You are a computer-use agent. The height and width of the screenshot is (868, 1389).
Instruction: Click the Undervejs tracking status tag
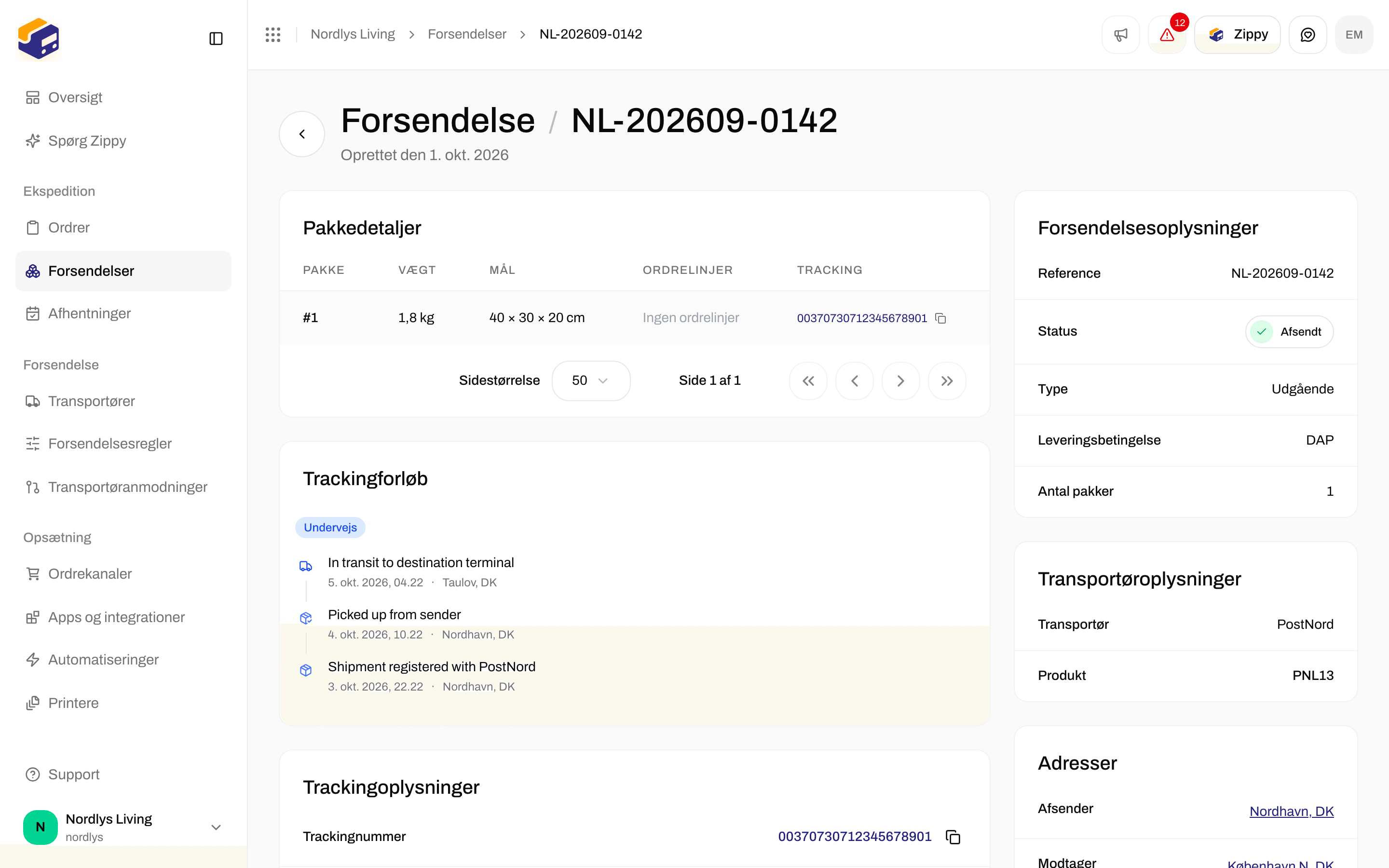pyautogui.click(x=330, y=528)
